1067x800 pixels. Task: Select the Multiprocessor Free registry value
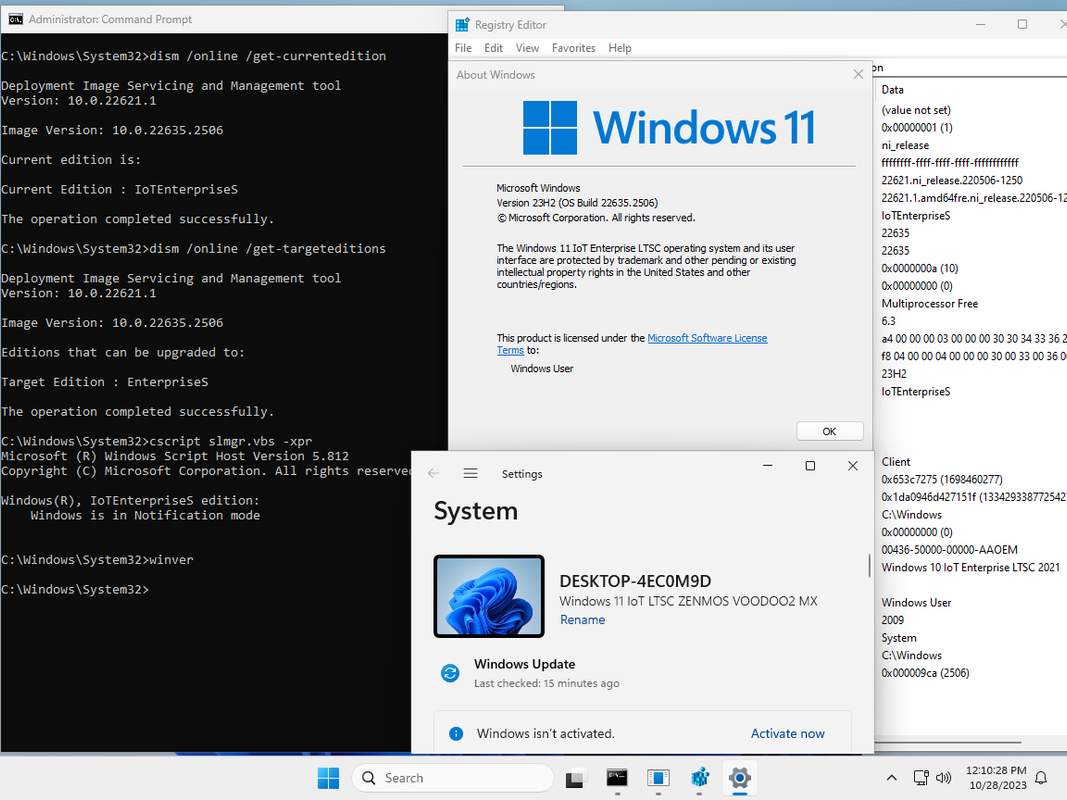point(930,303)
